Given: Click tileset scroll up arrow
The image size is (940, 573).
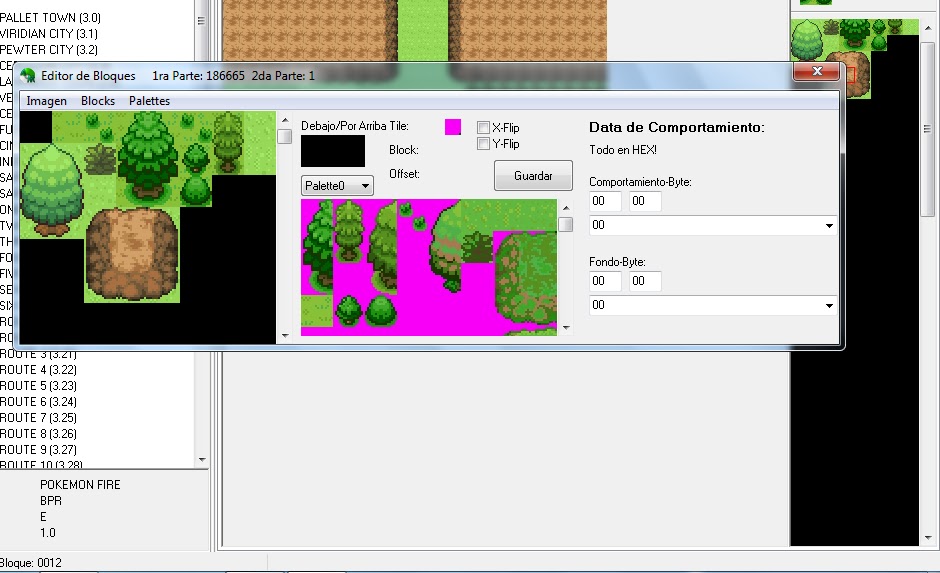Looking at the screenshot, I should coord(565,208).
